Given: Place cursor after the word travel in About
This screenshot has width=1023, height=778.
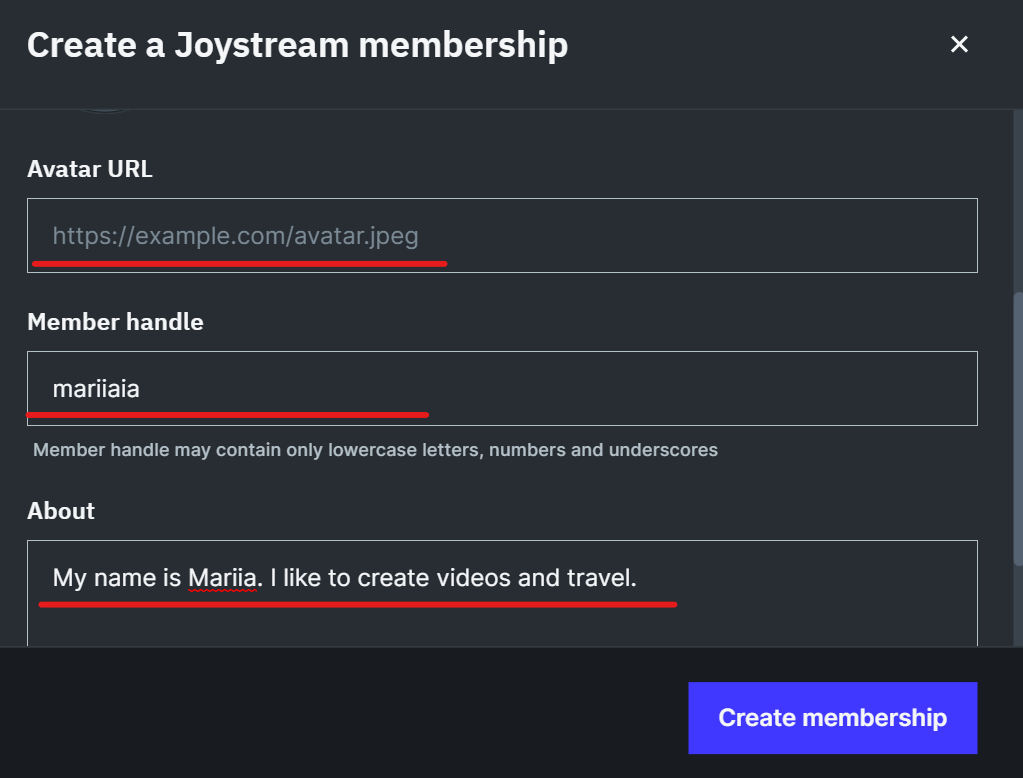Looking at the screenshot, I should pos(632,578).
